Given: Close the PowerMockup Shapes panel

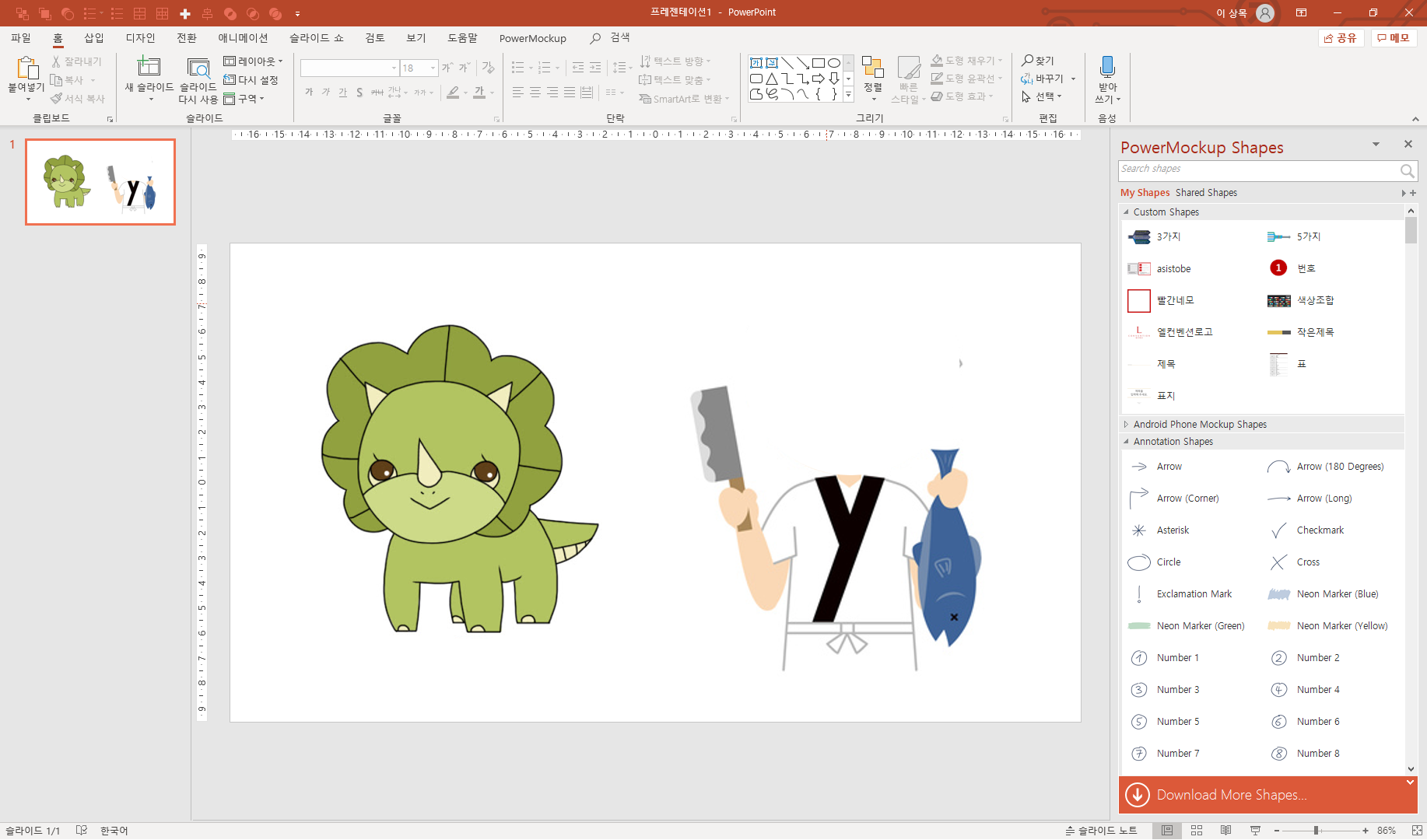Looking at the screenshot, I should (1408, 144).
